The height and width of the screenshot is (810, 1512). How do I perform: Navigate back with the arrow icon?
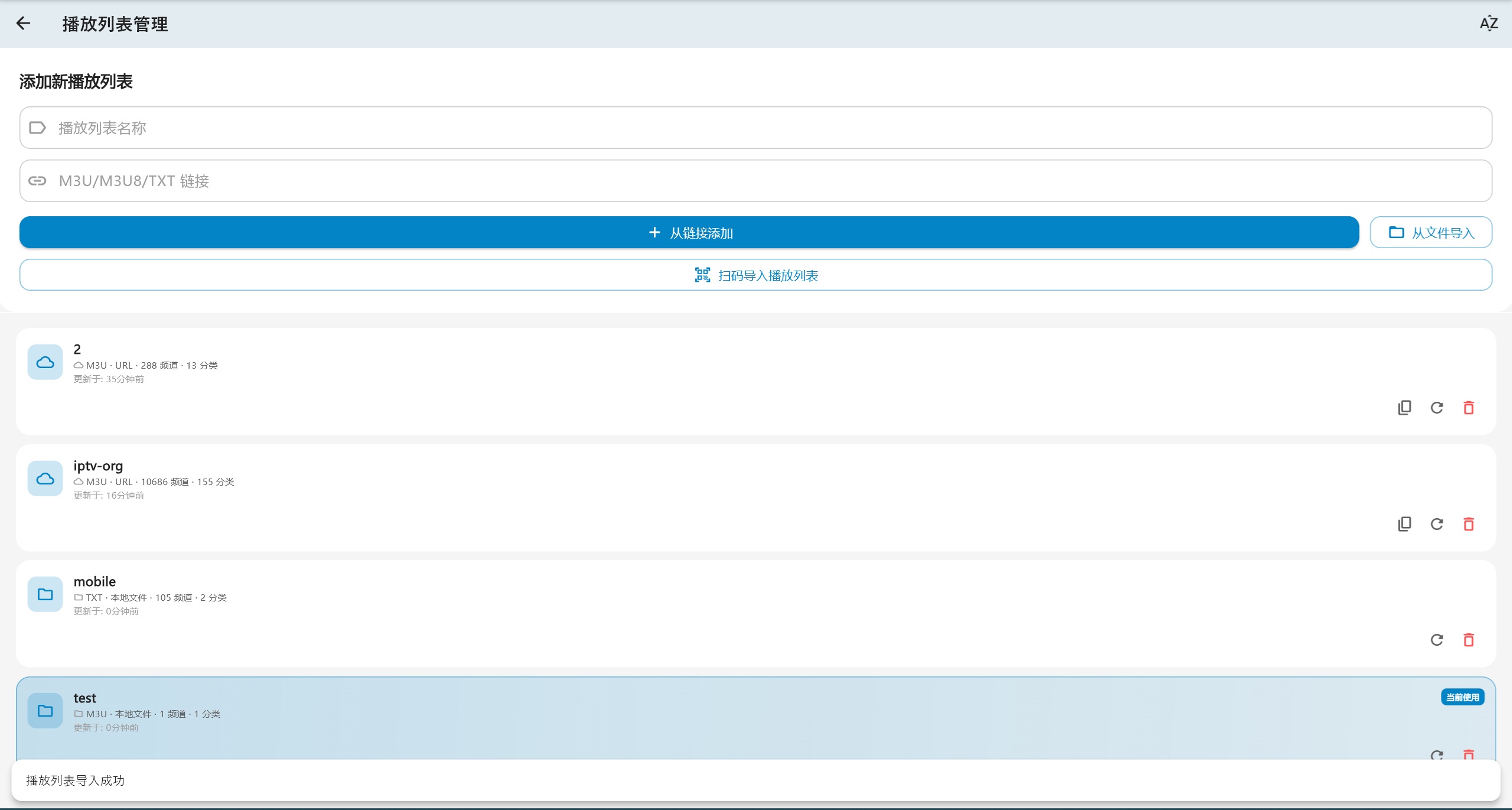tap(23, 24)
